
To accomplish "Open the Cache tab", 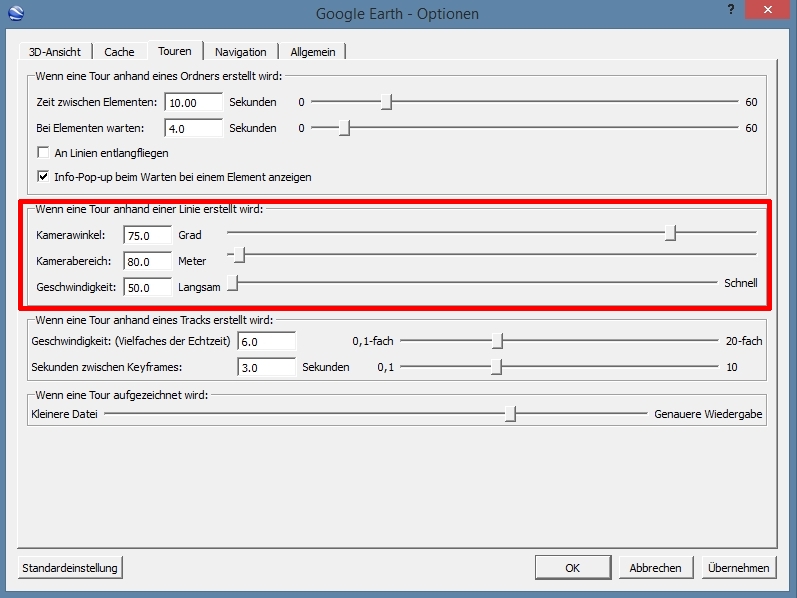I will [x=119, y=52].
